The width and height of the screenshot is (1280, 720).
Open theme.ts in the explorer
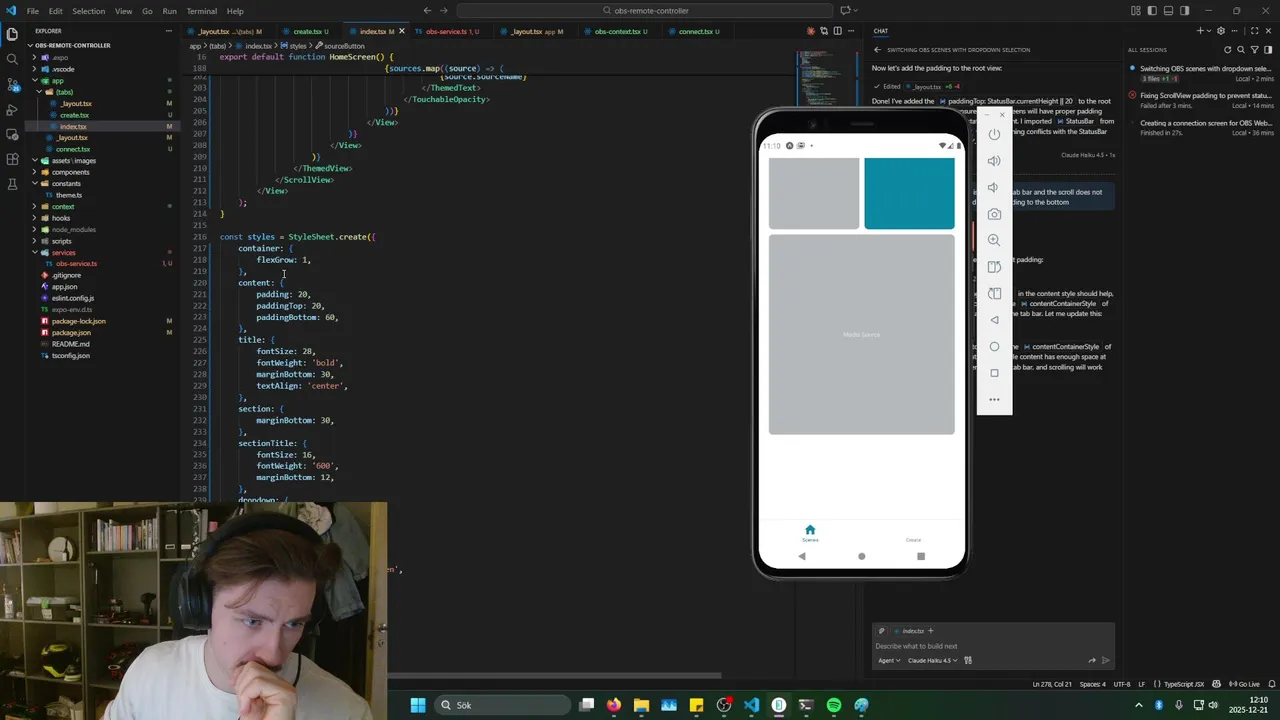pos(69,195)
